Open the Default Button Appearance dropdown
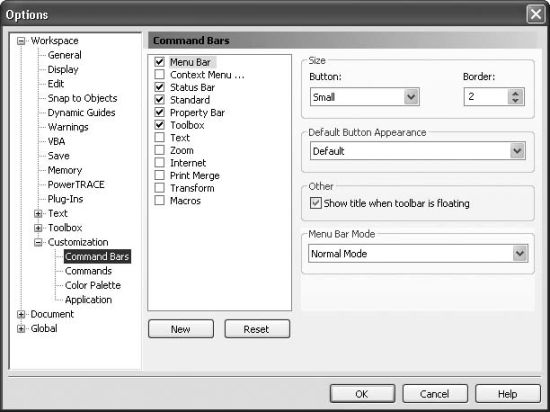Viewport: 550px width, 412px height. pyautogui.click(x=517, y=151)
